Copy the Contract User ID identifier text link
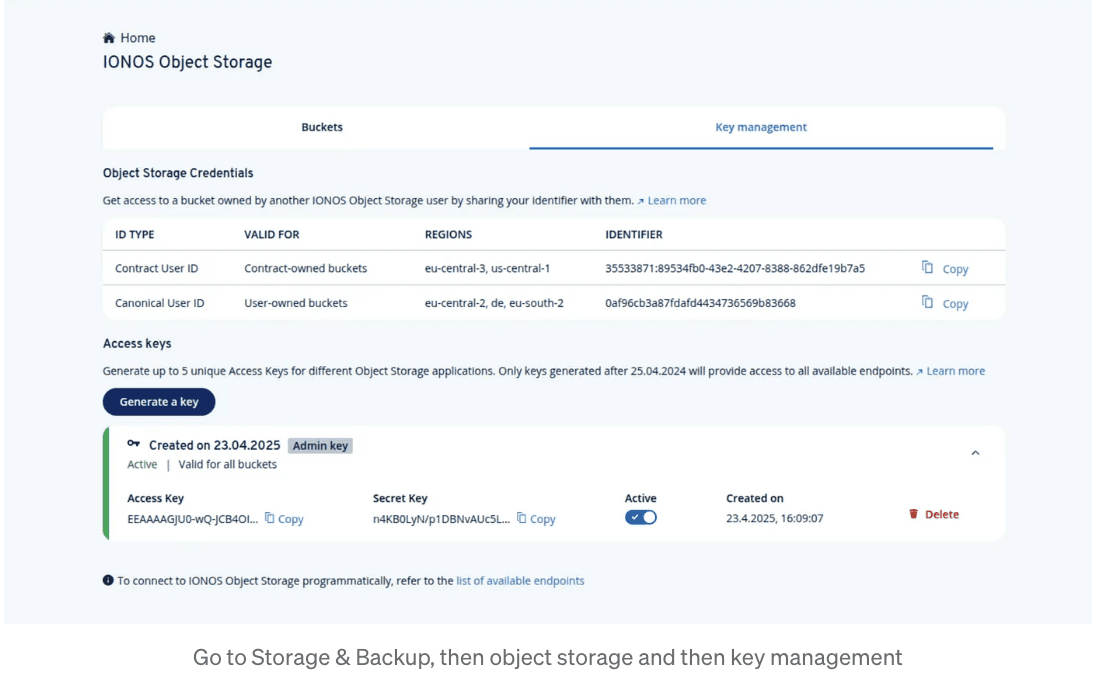Image resolution: width=1096 pixels, height=684 pixels. pos(955,269)
